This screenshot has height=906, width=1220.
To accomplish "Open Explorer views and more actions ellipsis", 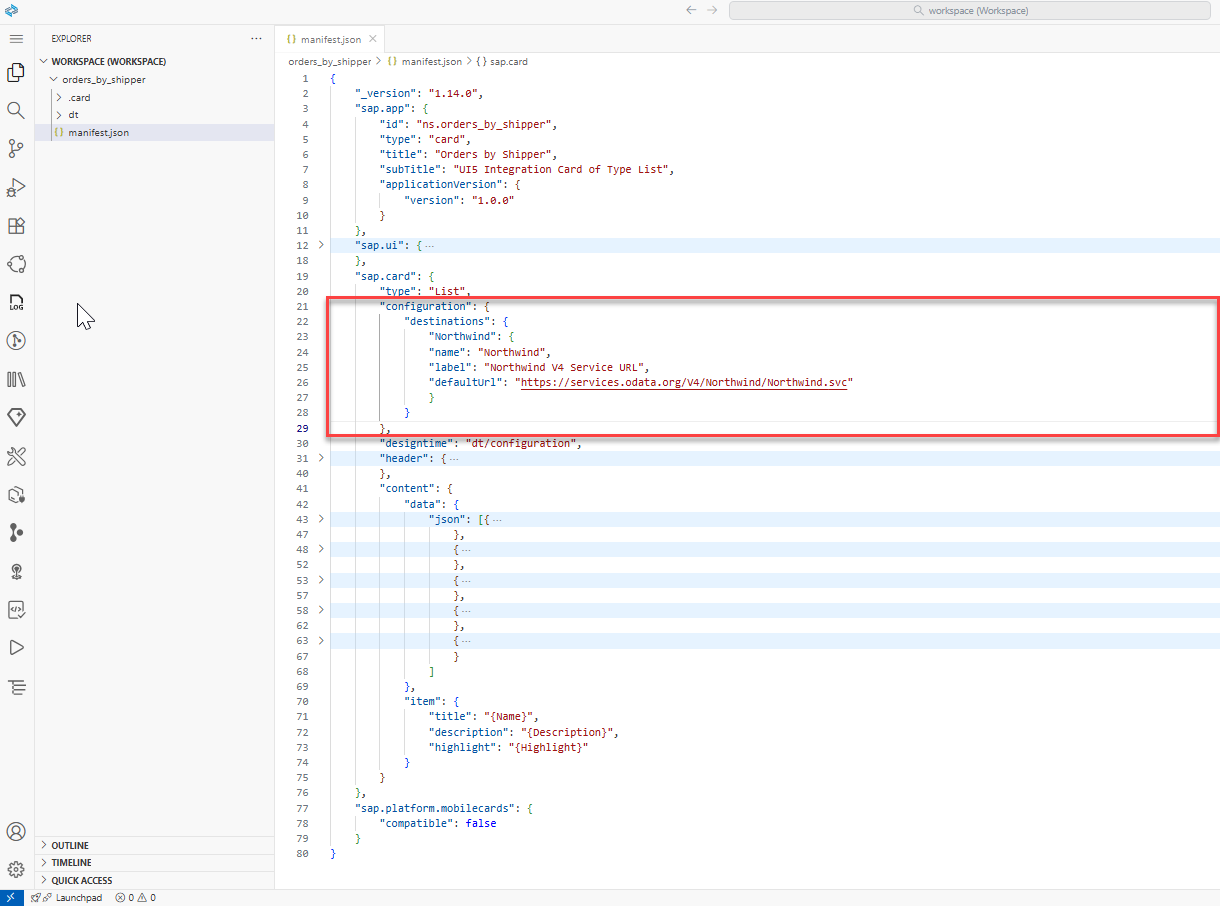I will (x=257, y=39).
